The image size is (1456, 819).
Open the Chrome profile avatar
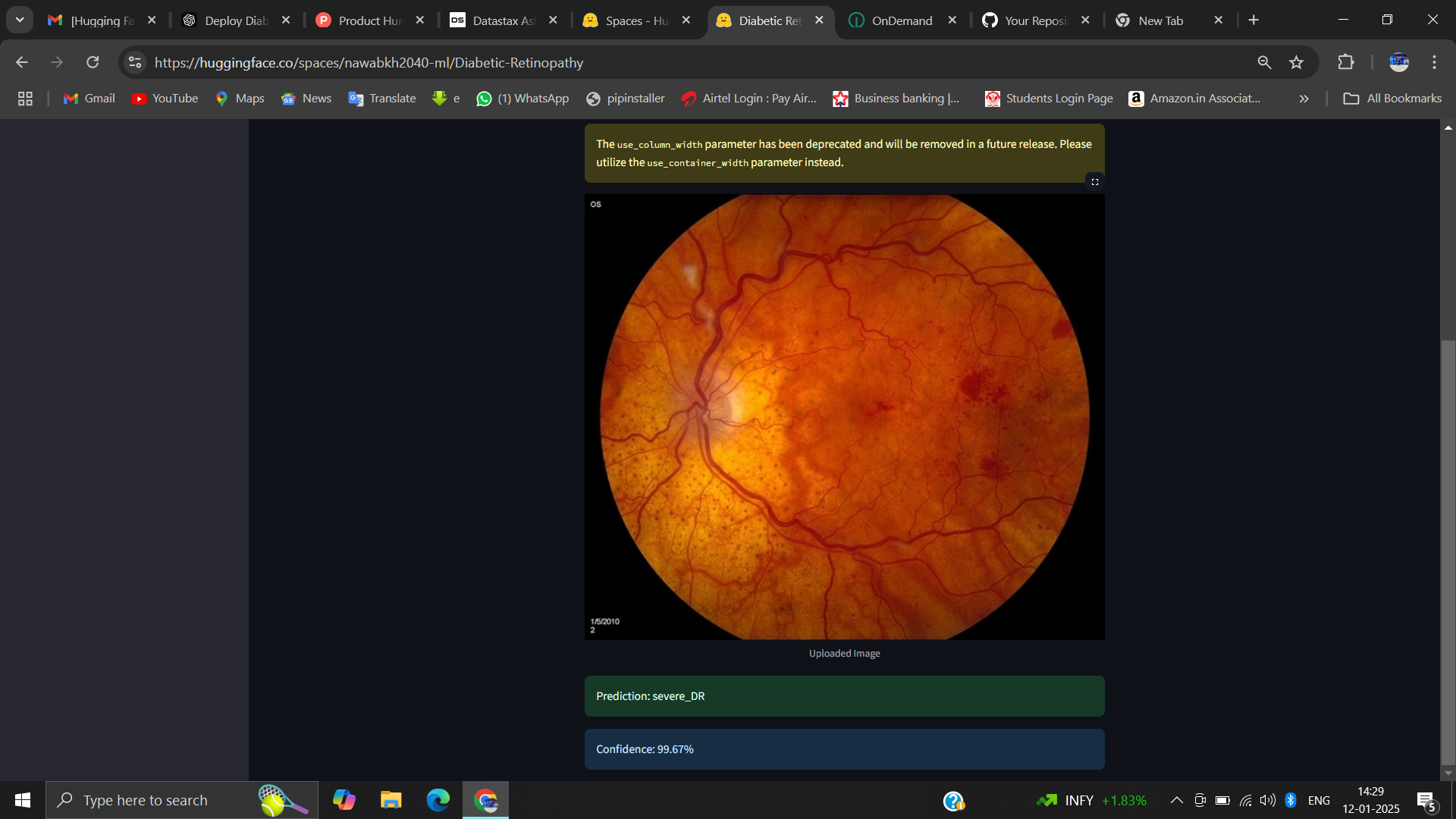tap(1398, 62)
